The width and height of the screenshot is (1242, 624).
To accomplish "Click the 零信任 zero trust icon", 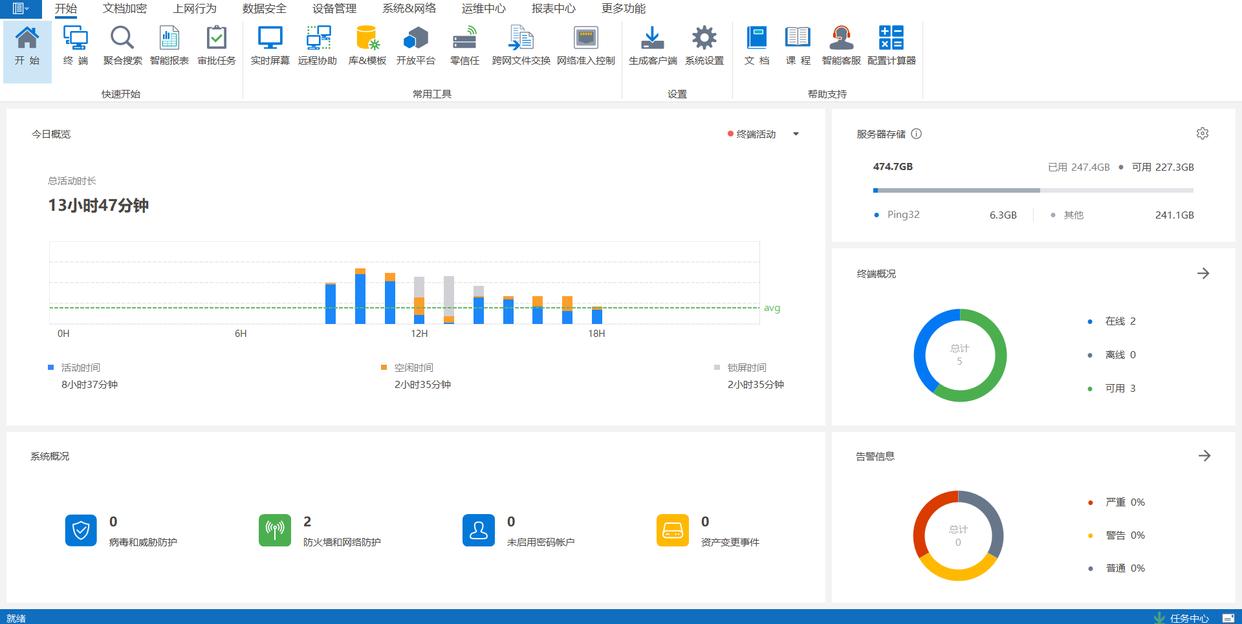I will [x=464, y=46].
